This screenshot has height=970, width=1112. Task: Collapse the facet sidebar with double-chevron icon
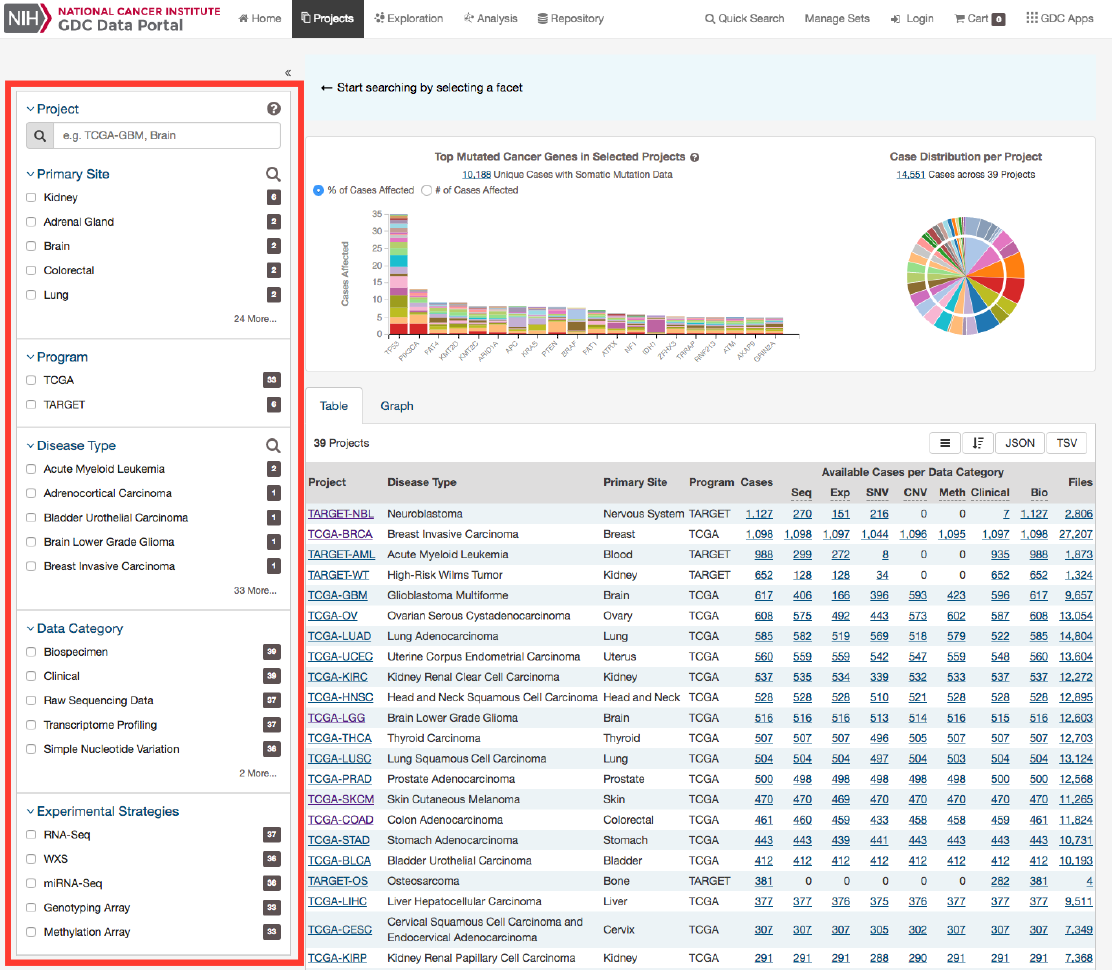click(x=288, y=73)
